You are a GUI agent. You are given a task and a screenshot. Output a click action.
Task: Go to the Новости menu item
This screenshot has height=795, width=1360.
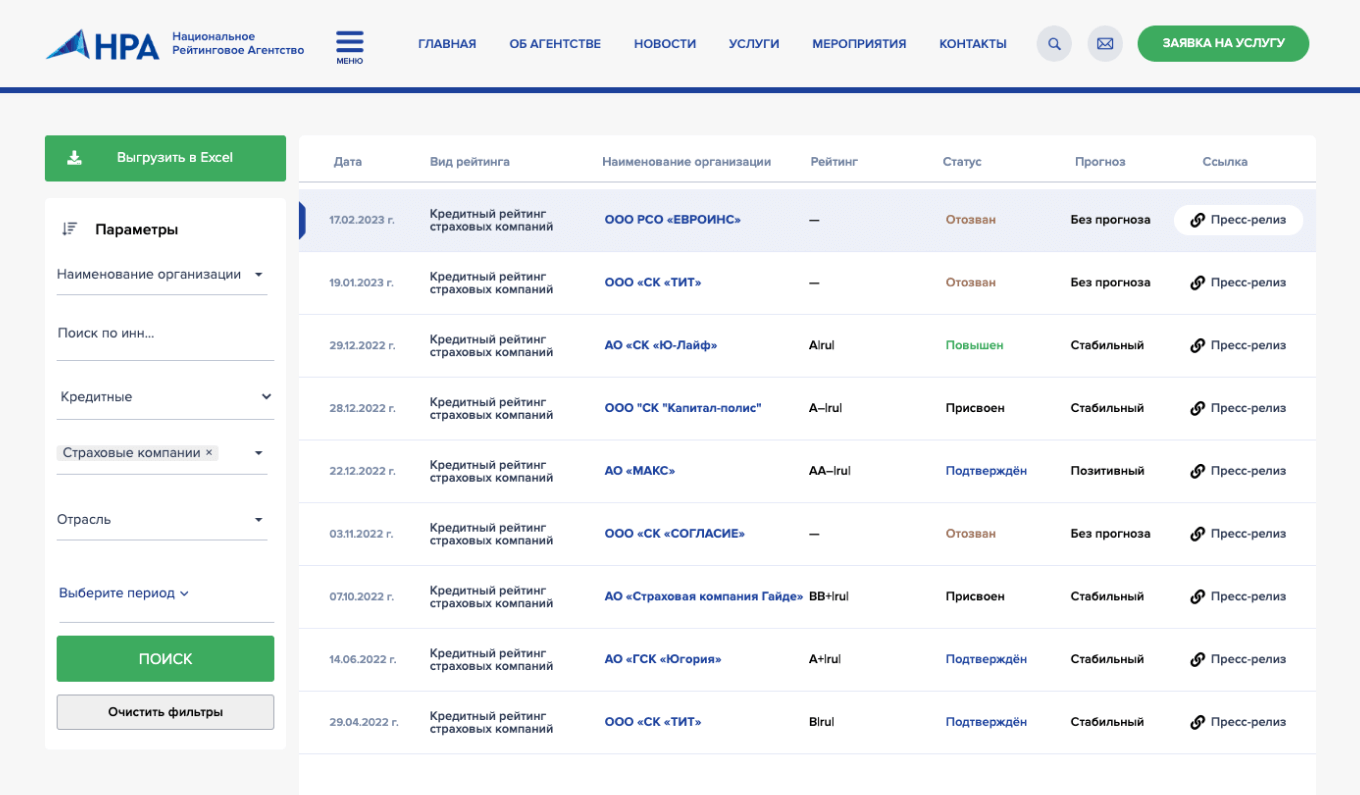(x=664, y=44)
